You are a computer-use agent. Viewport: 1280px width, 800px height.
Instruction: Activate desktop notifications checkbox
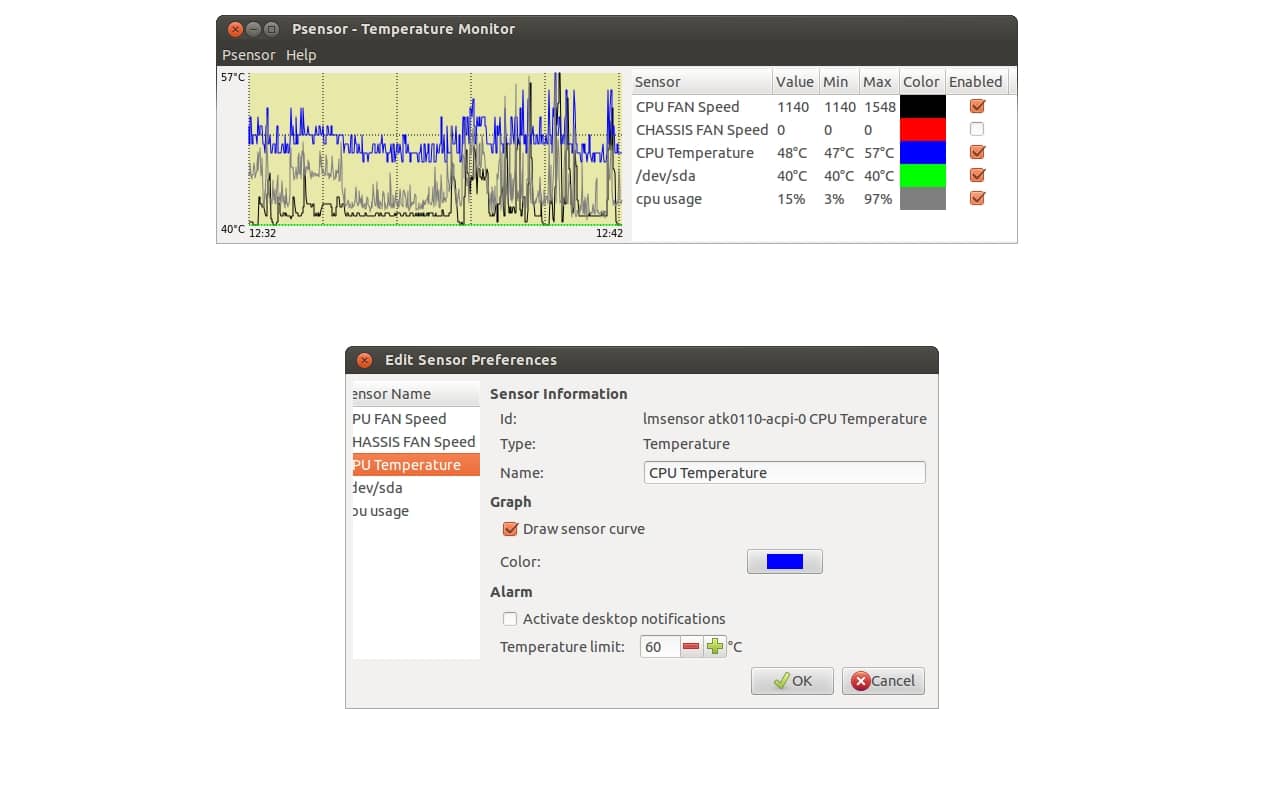(x=510, y=619)
